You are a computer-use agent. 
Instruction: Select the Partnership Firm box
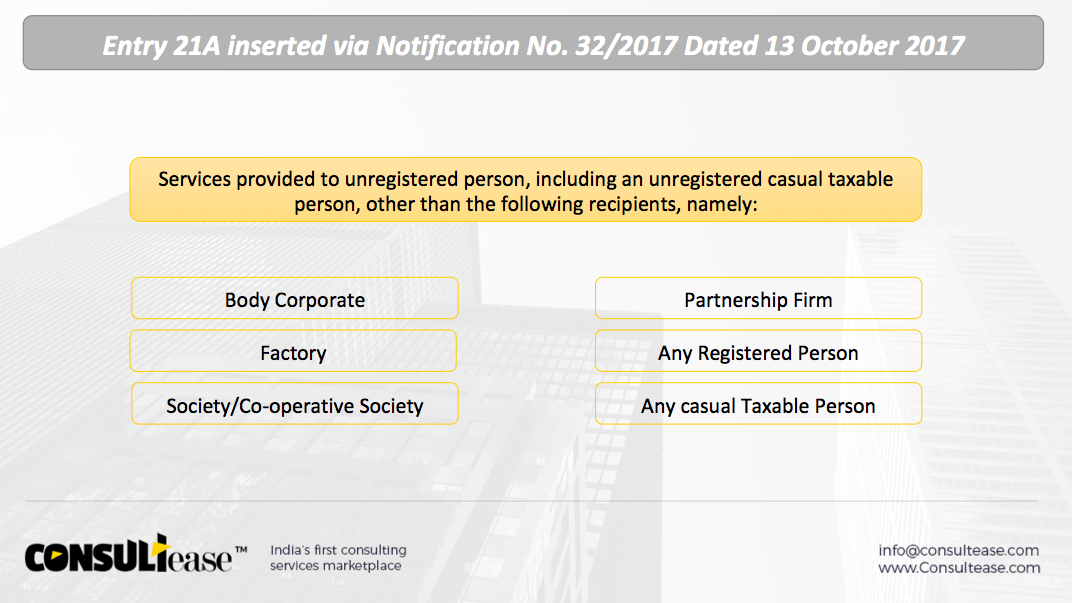(758, 298)
